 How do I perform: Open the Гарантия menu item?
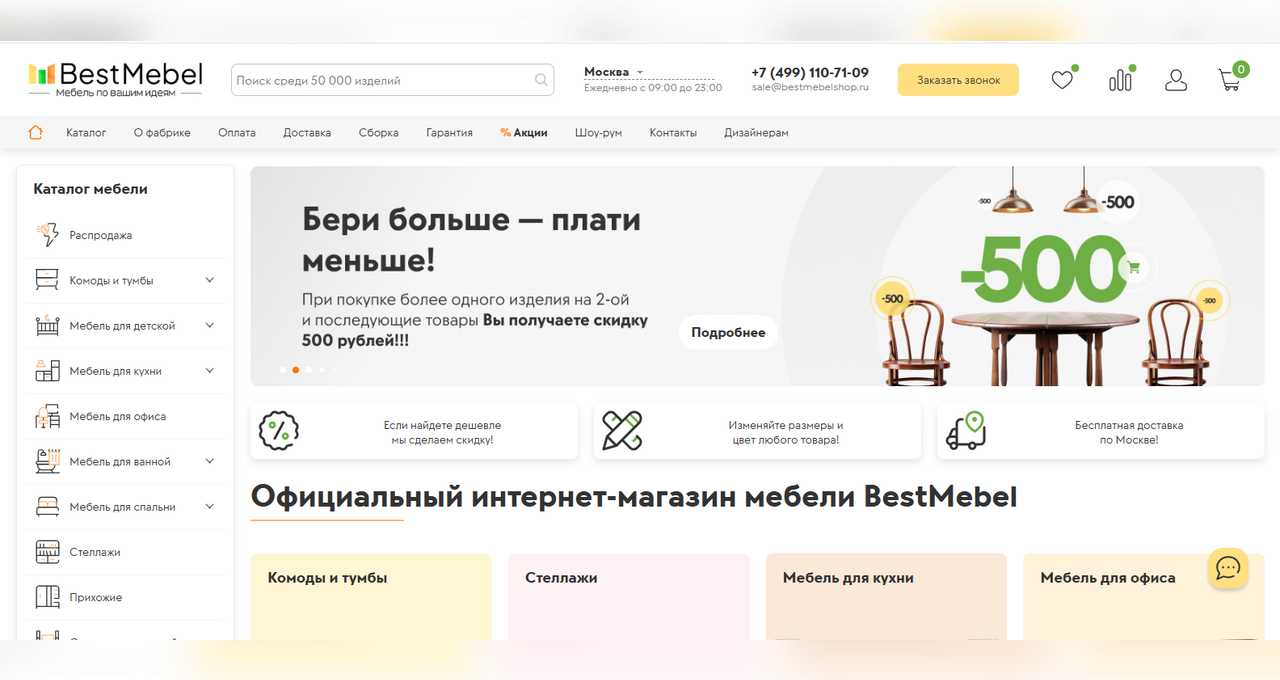pyautogui.click(x=449, y=132)
